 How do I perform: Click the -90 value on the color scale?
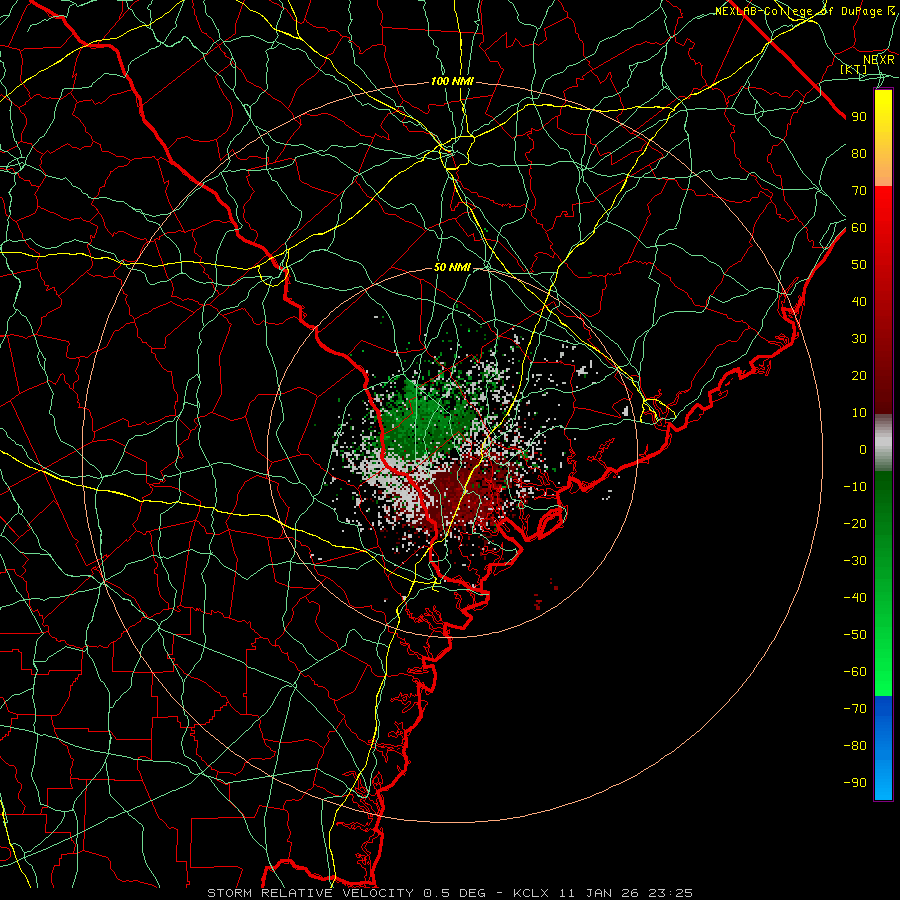click(x=855, y=783)
